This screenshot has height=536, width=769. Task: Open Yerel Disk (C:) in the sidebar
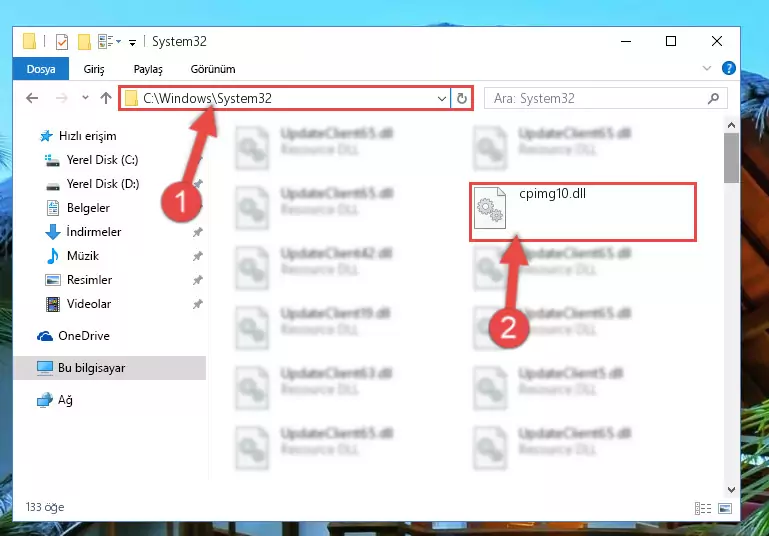(x=102, y=160)
